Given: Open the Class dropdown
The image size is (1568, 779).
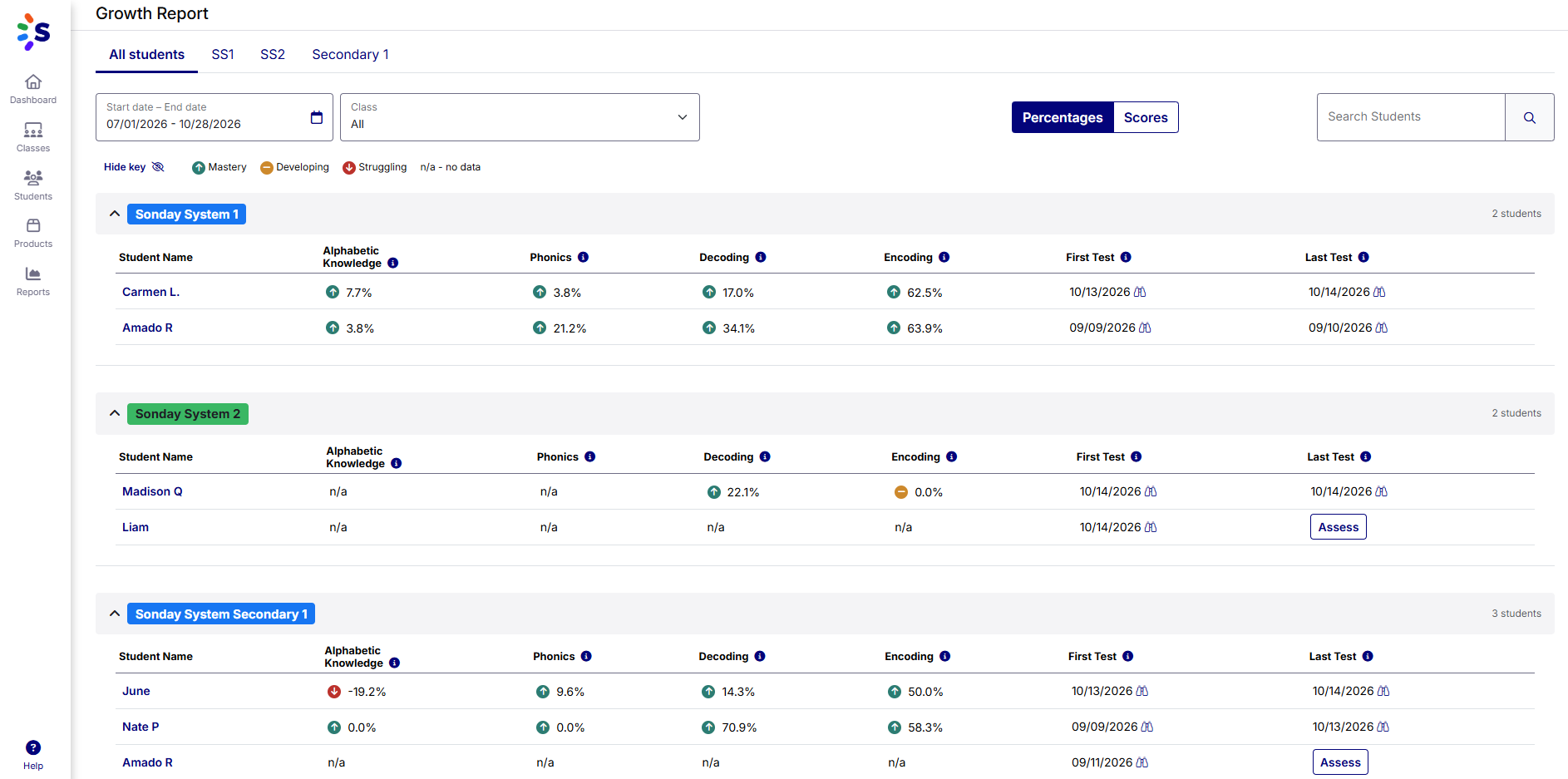Looking at the screenshot, I should (x=520, y=117).
